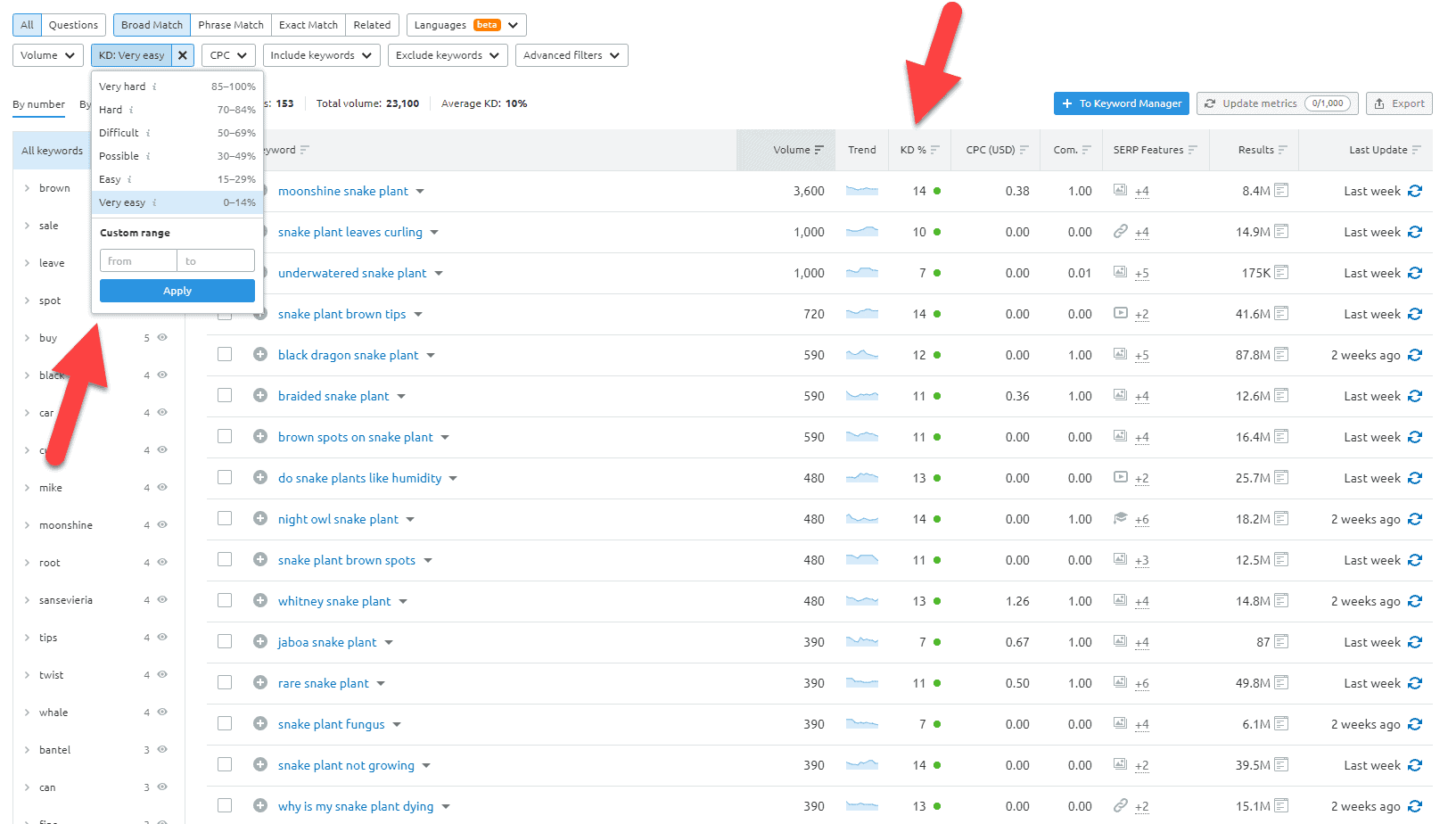
Task: View trend sparkline for moonshine snake plant
Action: pyautogui.click(x=862, y=191)
